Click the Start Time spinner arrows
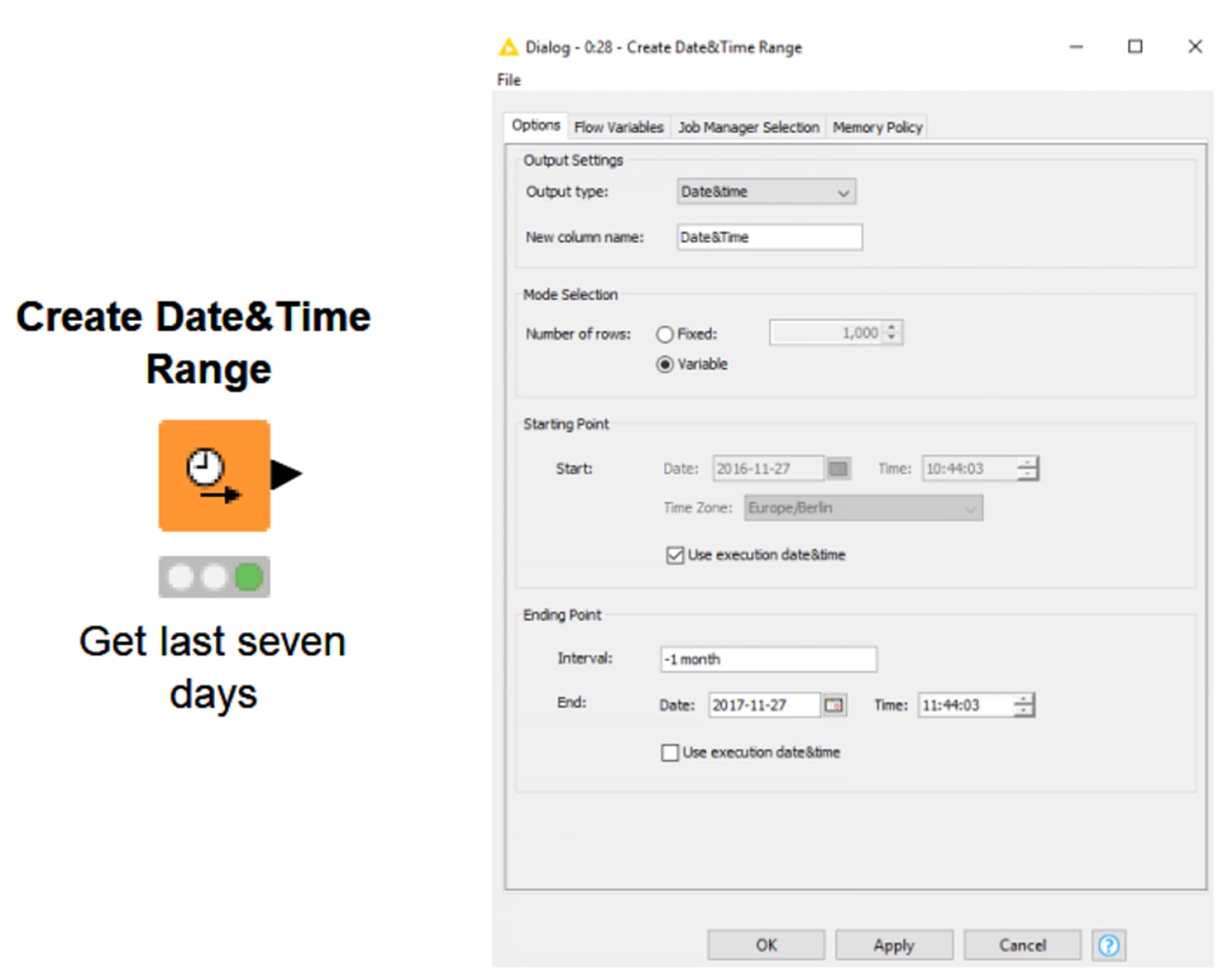This screenshot has height=980, width=1224. pyautogui.click(x=1028, y=468)
